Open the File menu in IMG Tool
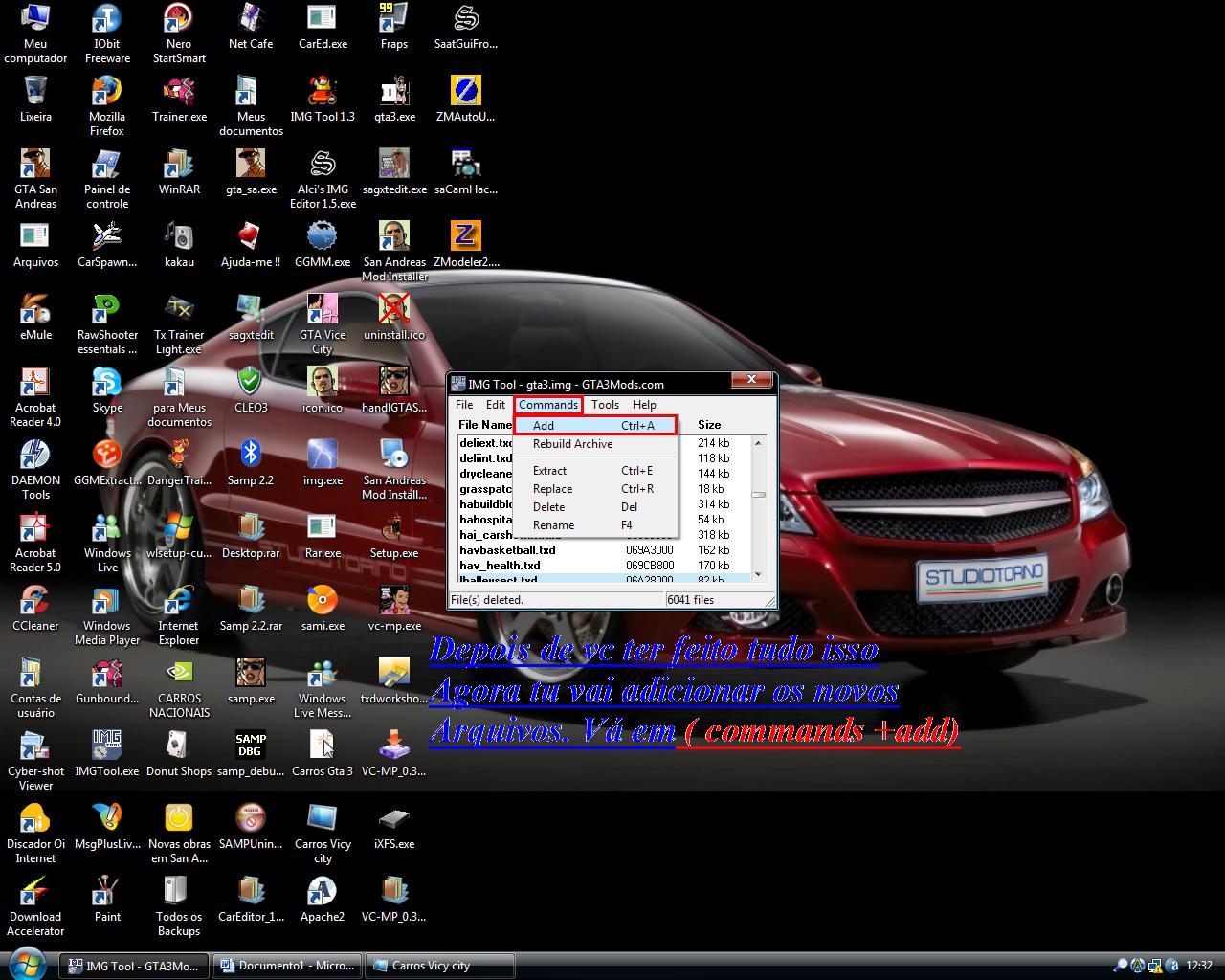This screenshot has height=980, width=1225. tap(464, 405)
